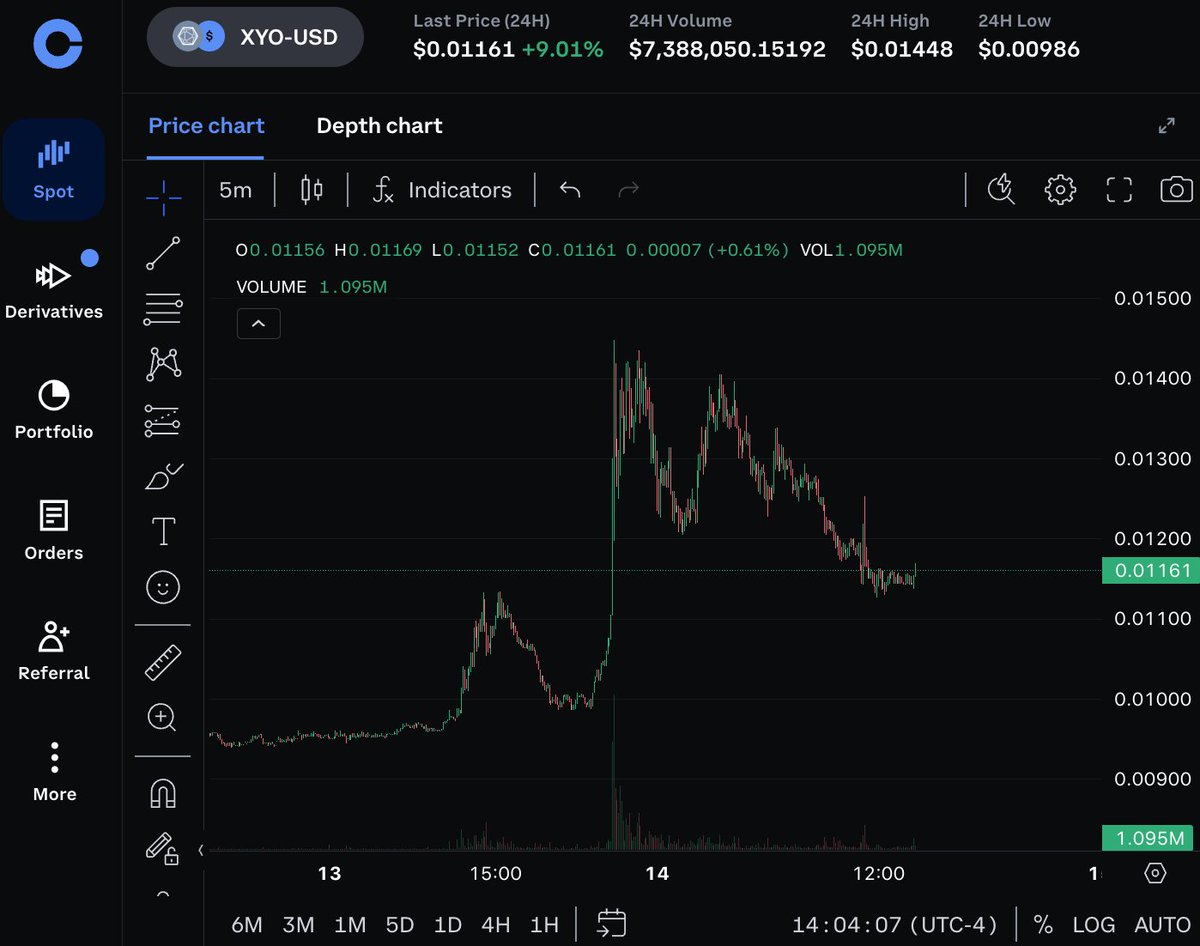Screen dimensions: 1200x946
Task: Select the text annotation tool
Action: tap(163, 531)
